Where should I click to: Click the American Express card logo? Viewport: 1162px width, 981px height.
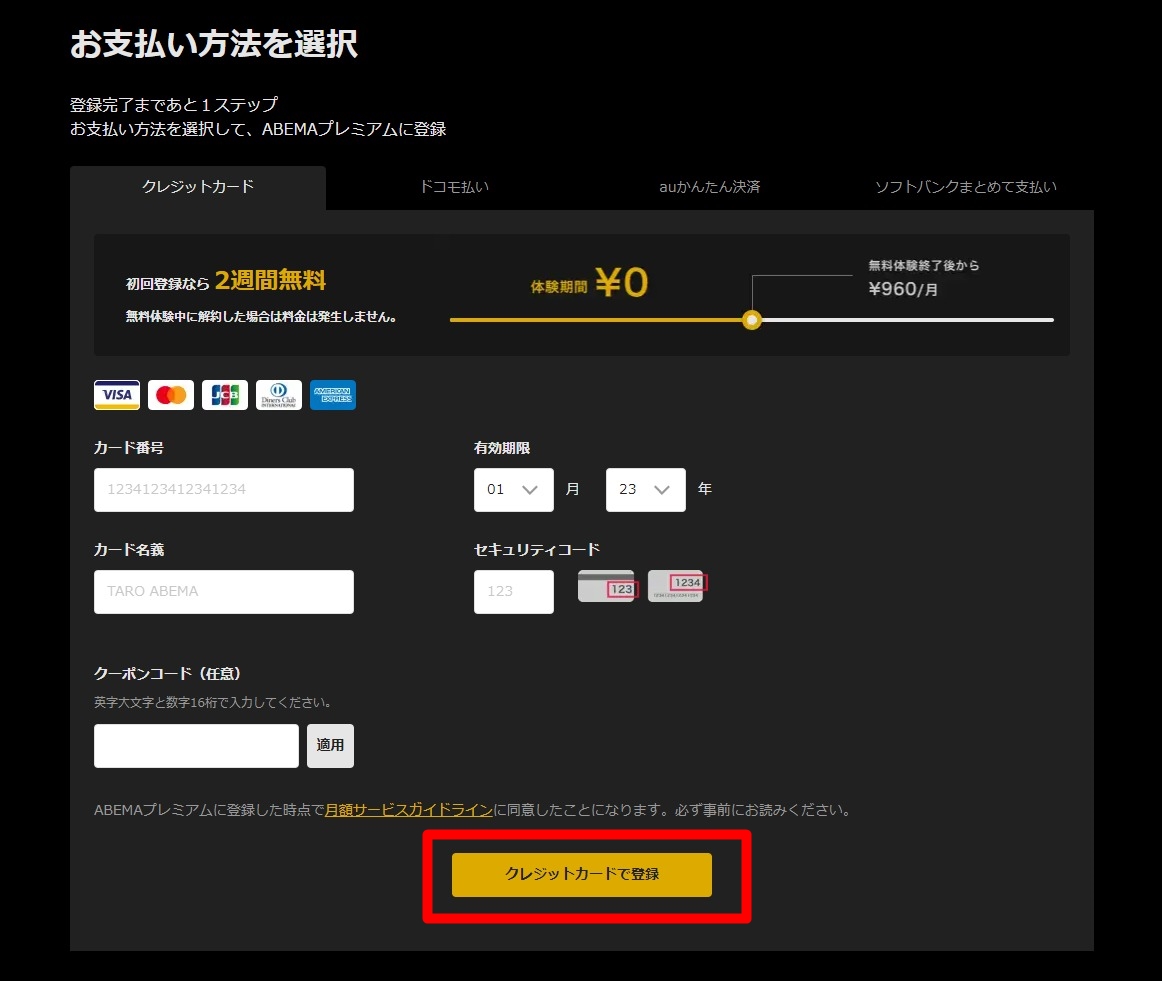click(x=333, y=395)
